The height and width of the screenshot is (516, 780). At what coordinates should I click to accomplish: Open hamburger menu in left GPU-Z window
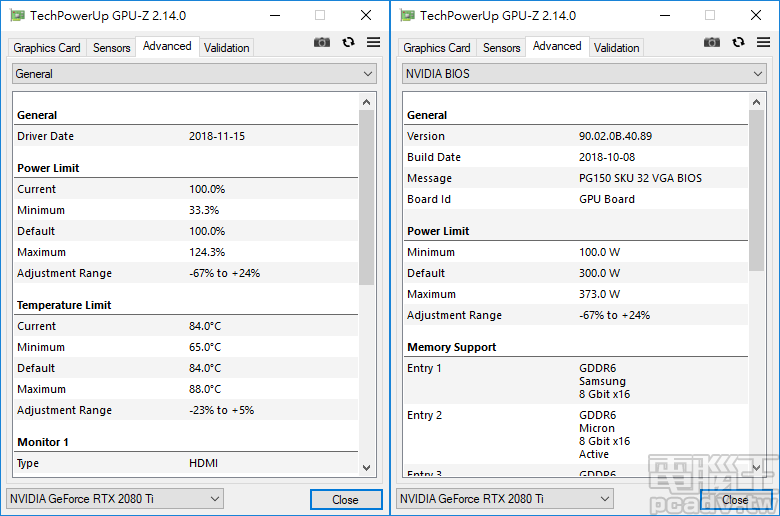pos(374,42)
